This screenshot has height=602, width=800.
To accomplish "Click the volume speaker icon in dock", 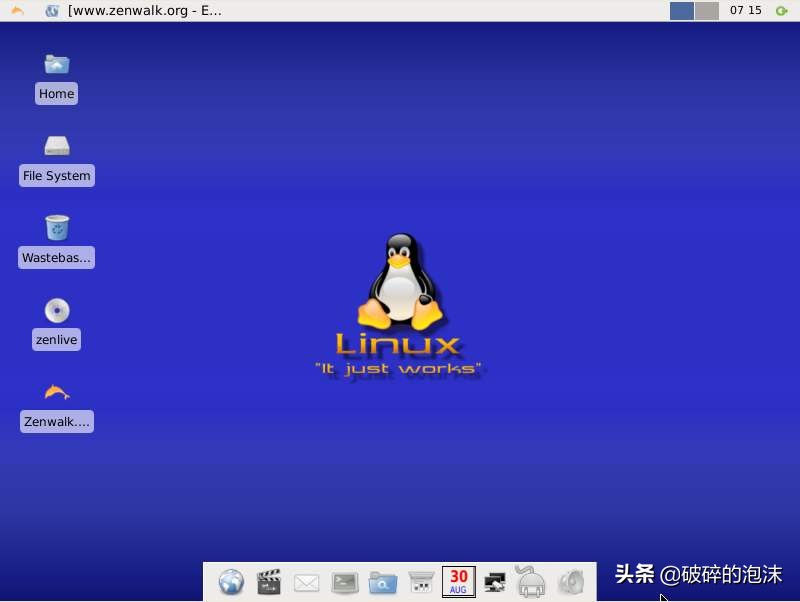I will point(570,581).
